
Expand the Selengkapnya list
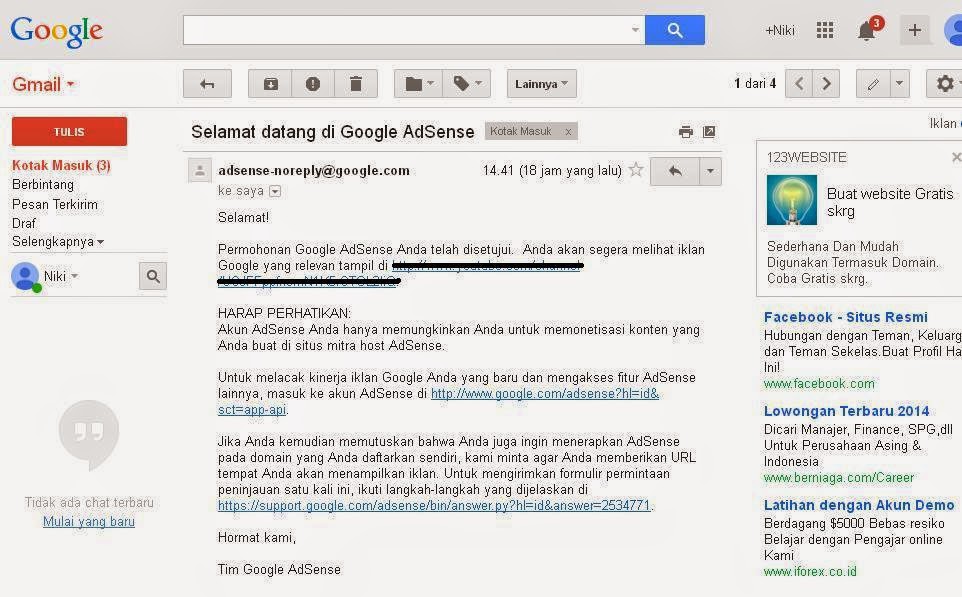pos(58,242)
